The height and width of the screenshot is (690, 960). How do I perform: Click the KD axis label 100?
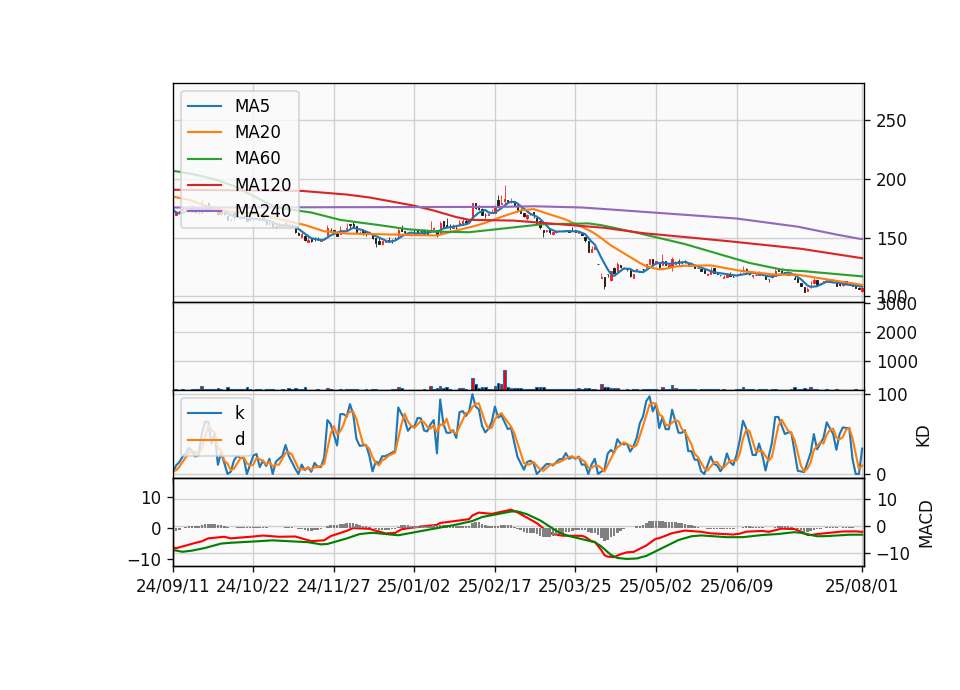coord(891,396)
